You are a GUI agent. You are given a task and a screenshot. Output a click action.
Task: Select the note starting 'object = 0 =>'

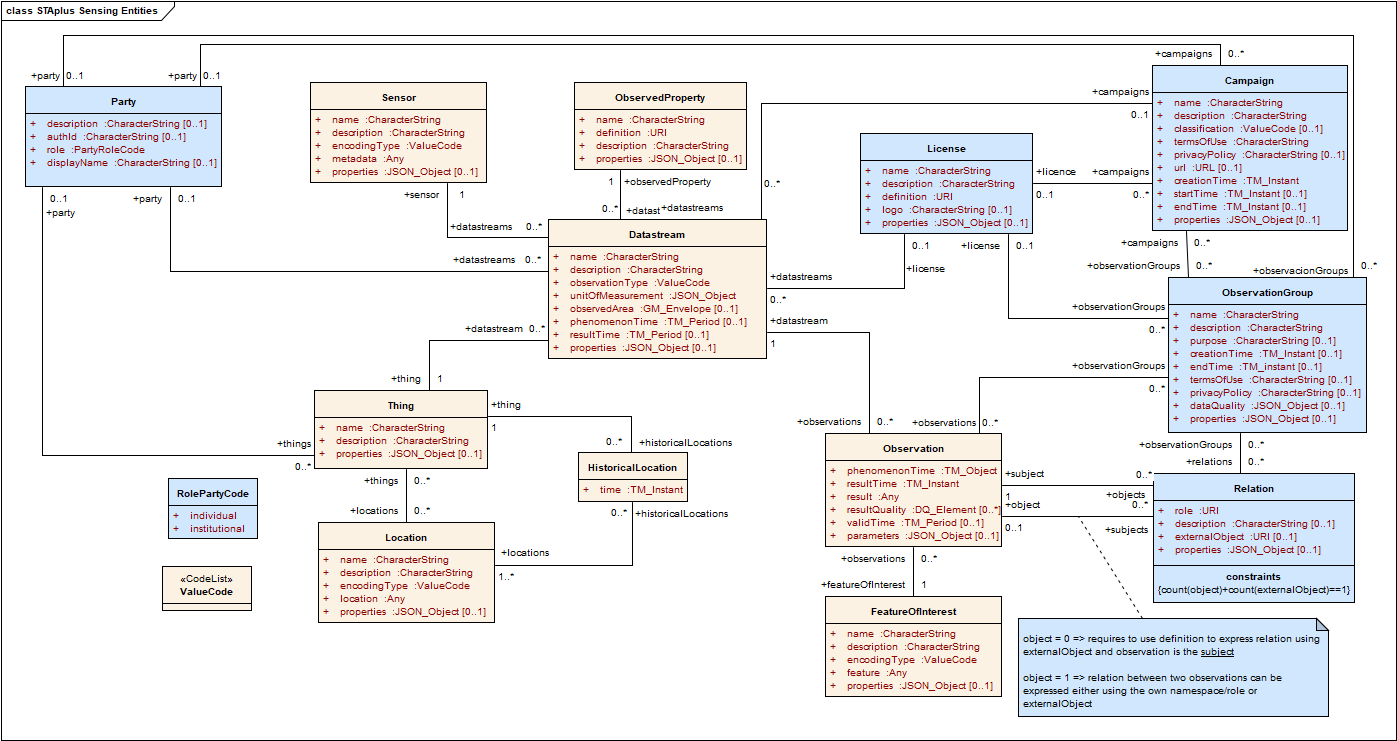(1174, 667)
